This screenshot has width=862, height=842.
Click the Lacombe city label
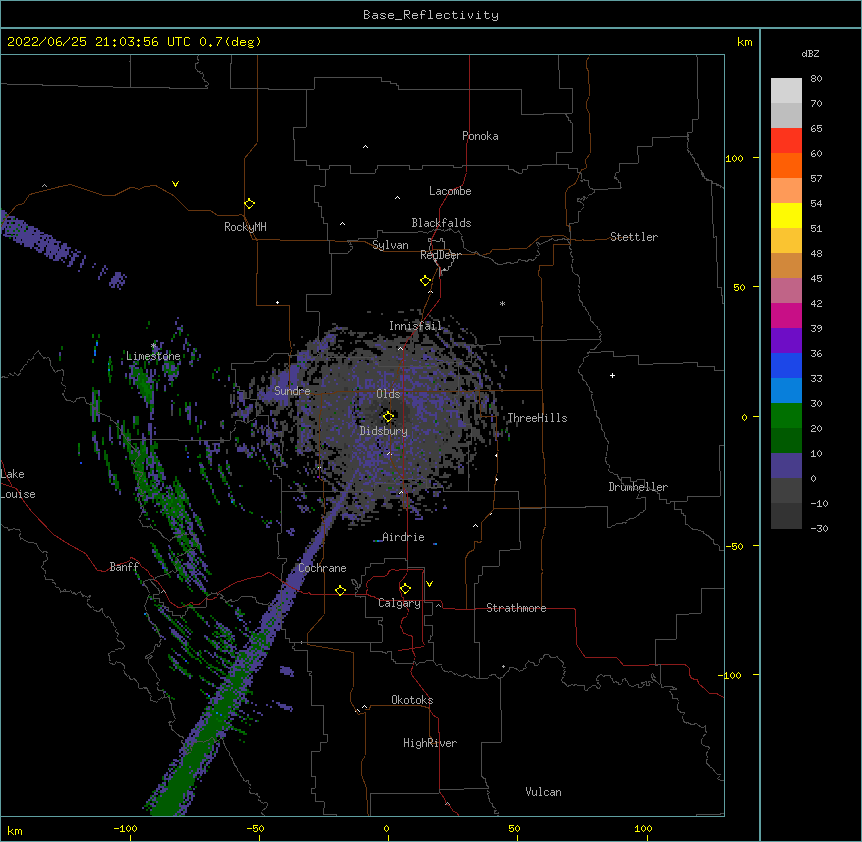tap(450, 191)
